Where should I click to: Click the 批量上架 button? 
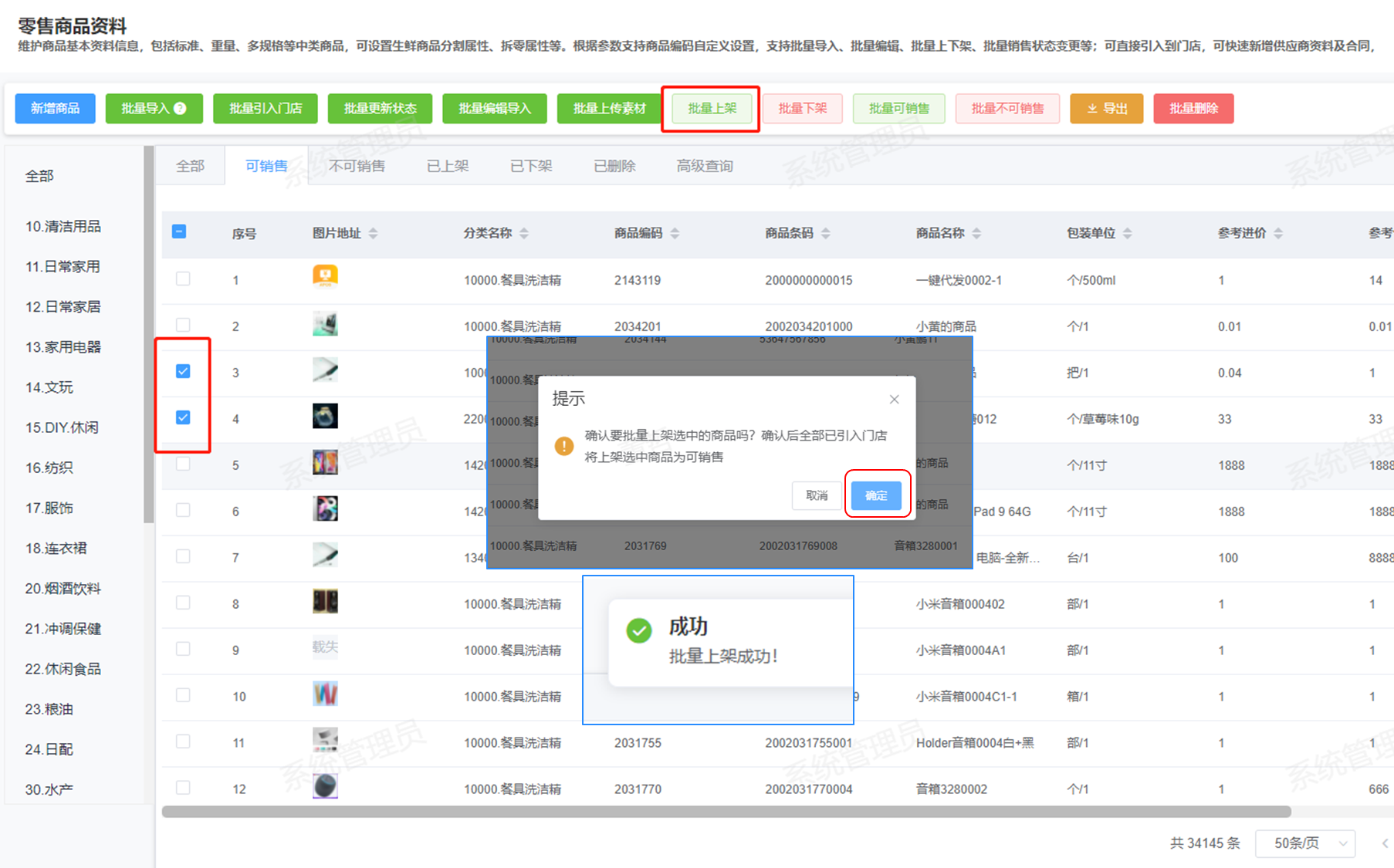pyautogui.click(x=712, y=109)
